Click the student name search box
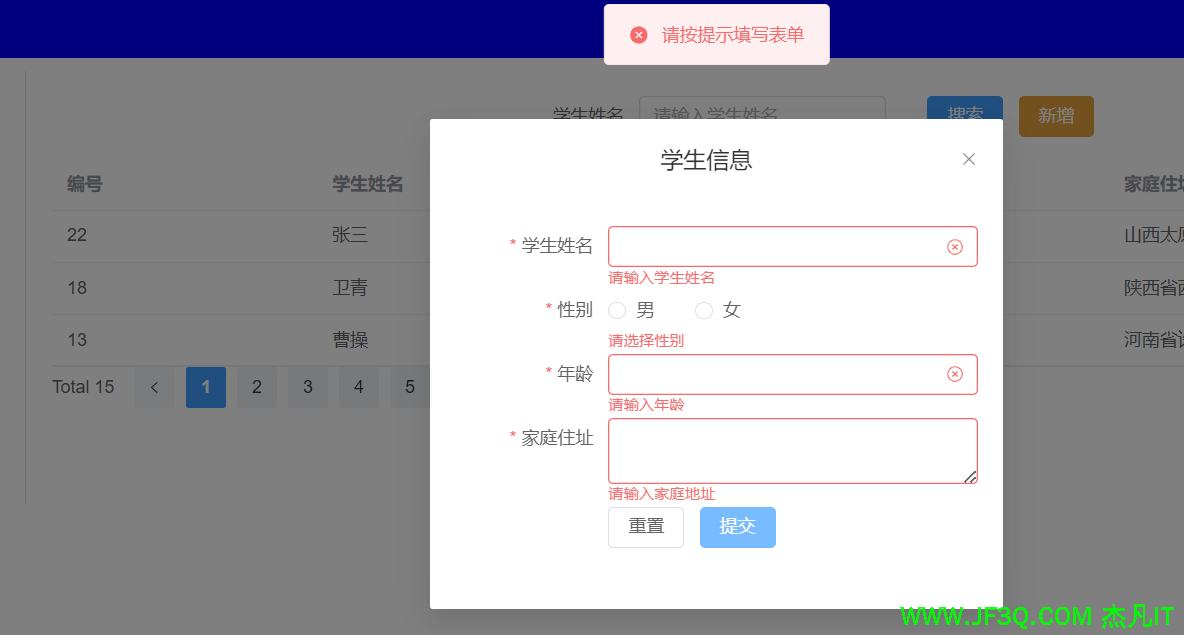The width and height of the screenshot is (1184, 635). click(x=761, y=108)
